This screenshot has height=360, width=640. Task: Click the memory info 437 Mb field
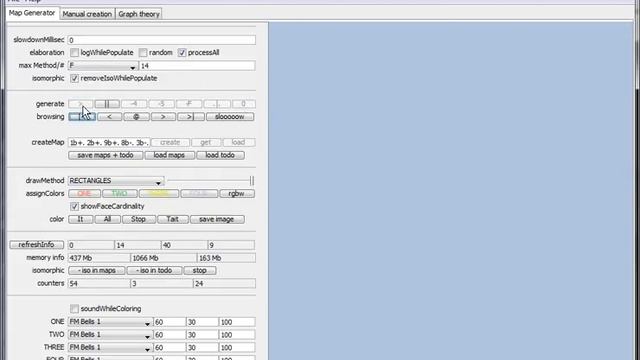click(x=99, y=258)
